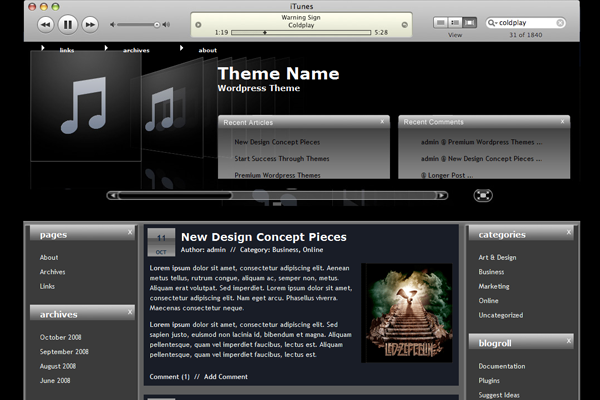Close the Recent Articles panel

pos(382,122)
